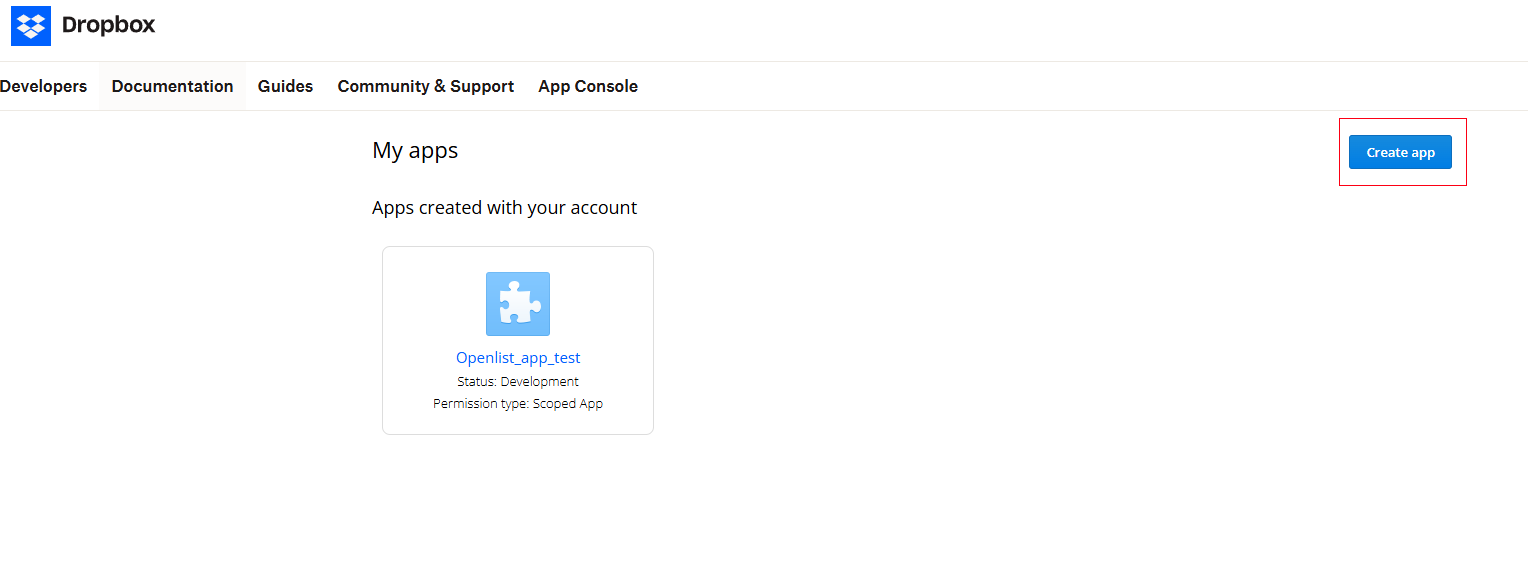Image resolution: width=1528 pixels, height=575 pixels.
Task: Click the 'Scoped App' permission value
Action: click(x=567, y=404)
